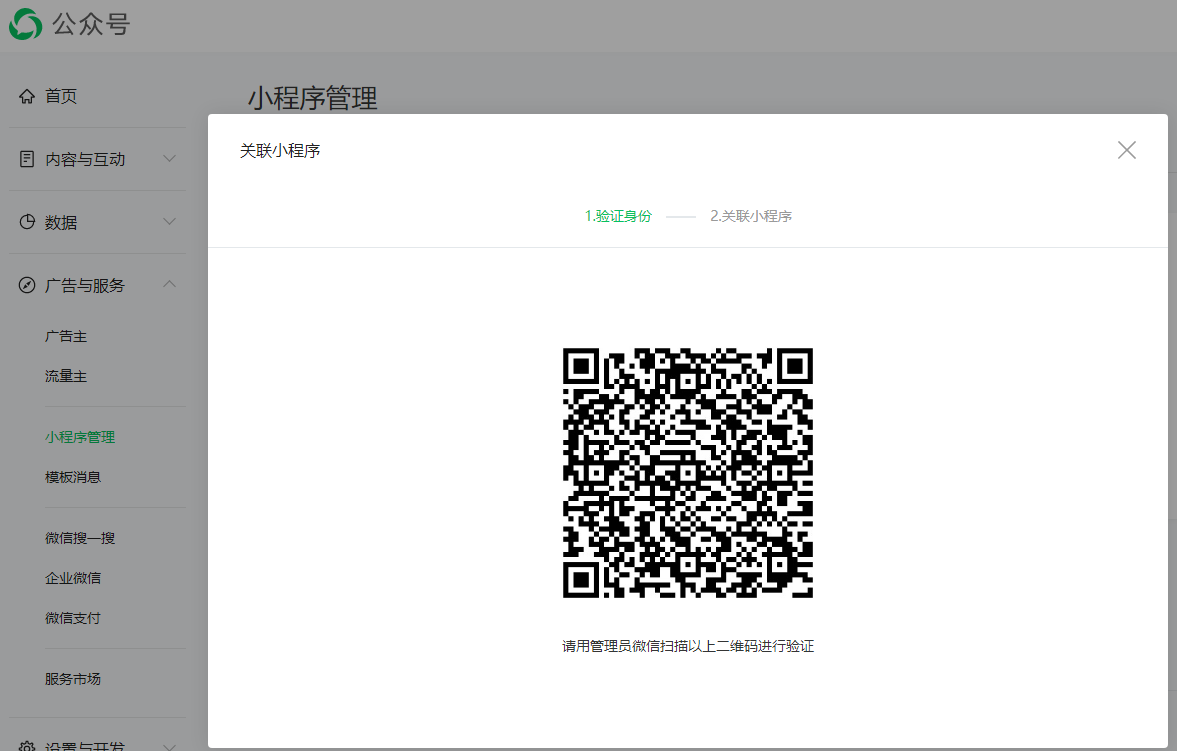Open 服务市场 page
Viewport: 1177px width, 751px height.
point(73,679)
